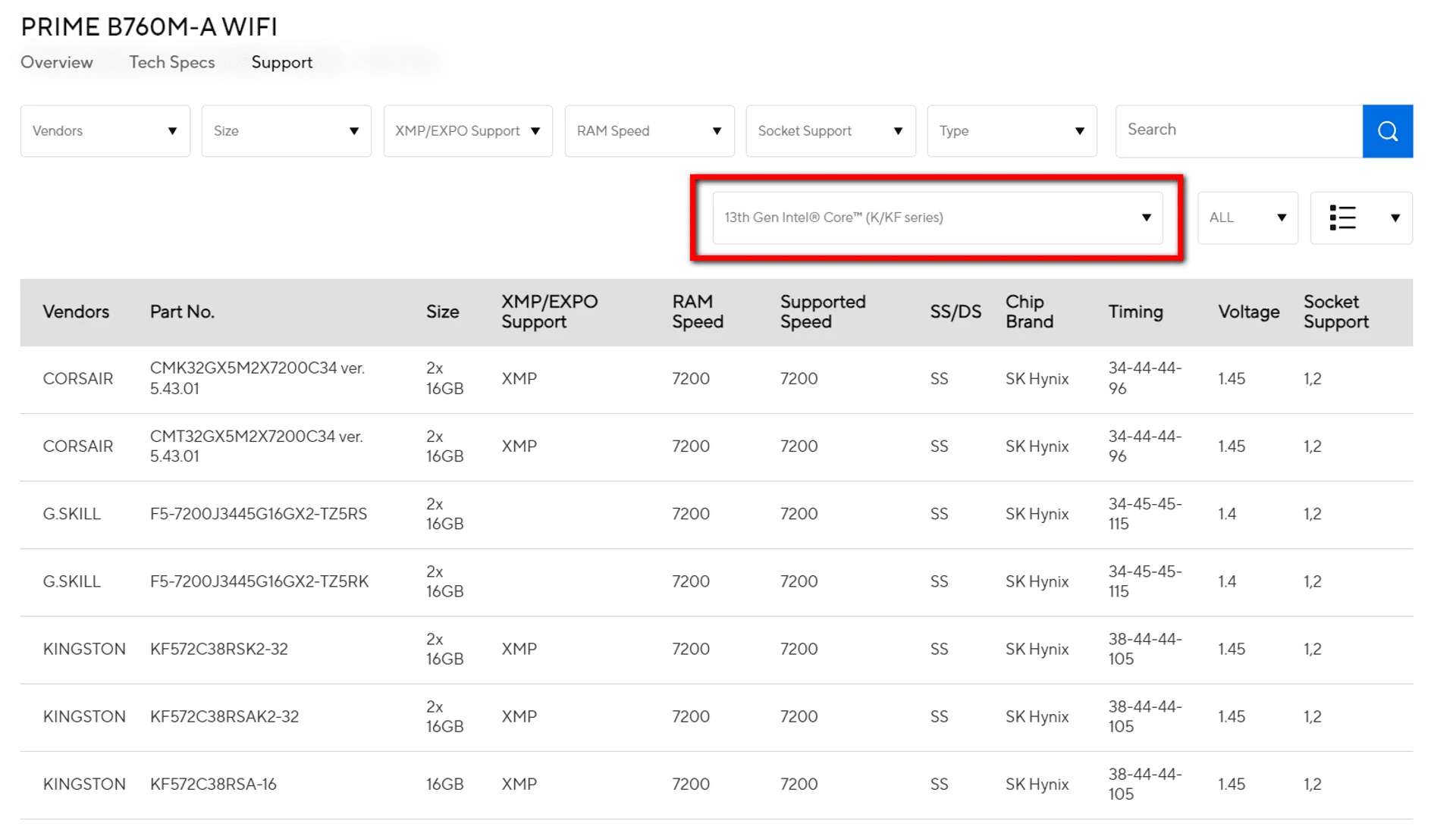This screenshot has height=833, width=1456.
Task: Click the Size column header
Action: tap(442, 312)
